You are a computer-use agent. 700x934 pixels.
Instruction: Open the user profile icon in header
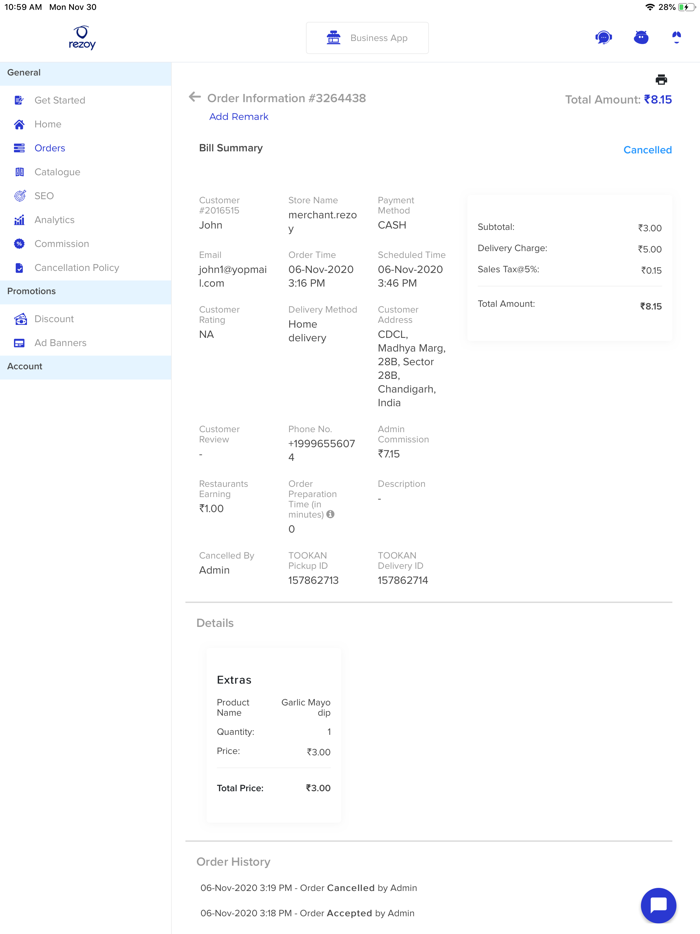click(676, 38)
